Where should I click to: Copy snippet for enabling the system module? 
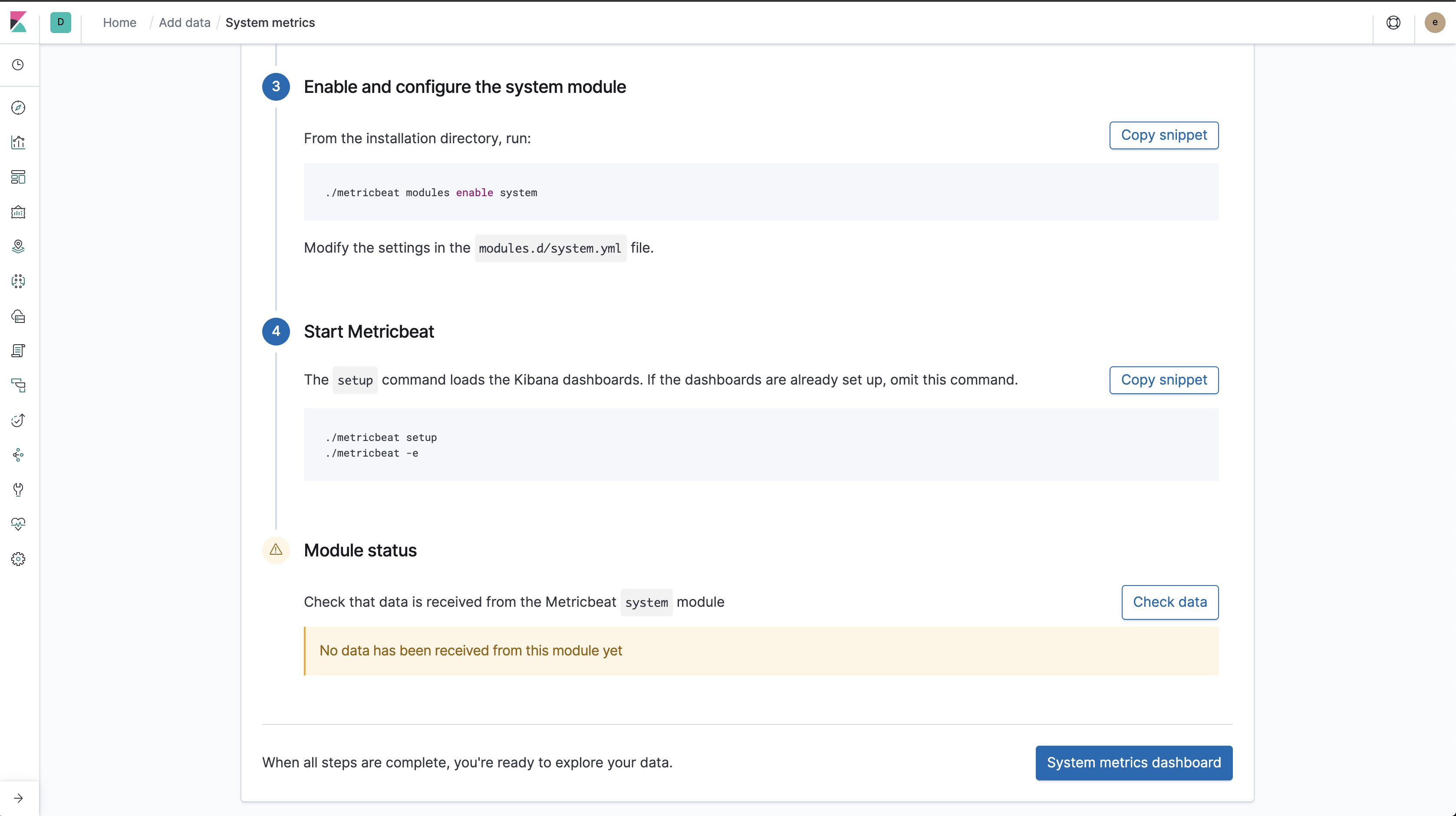tap(1164, 135)
